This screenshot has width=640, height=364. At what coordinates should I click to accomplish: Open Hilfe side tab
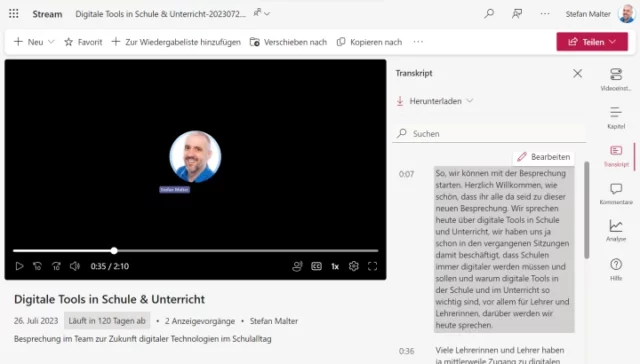pyautogui.click(x=616, y=269)
